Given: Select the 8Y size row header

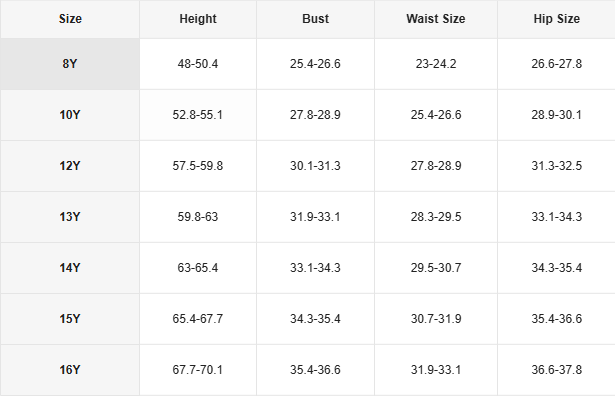Looking at the screenshot, I should (x=70, y=64).
